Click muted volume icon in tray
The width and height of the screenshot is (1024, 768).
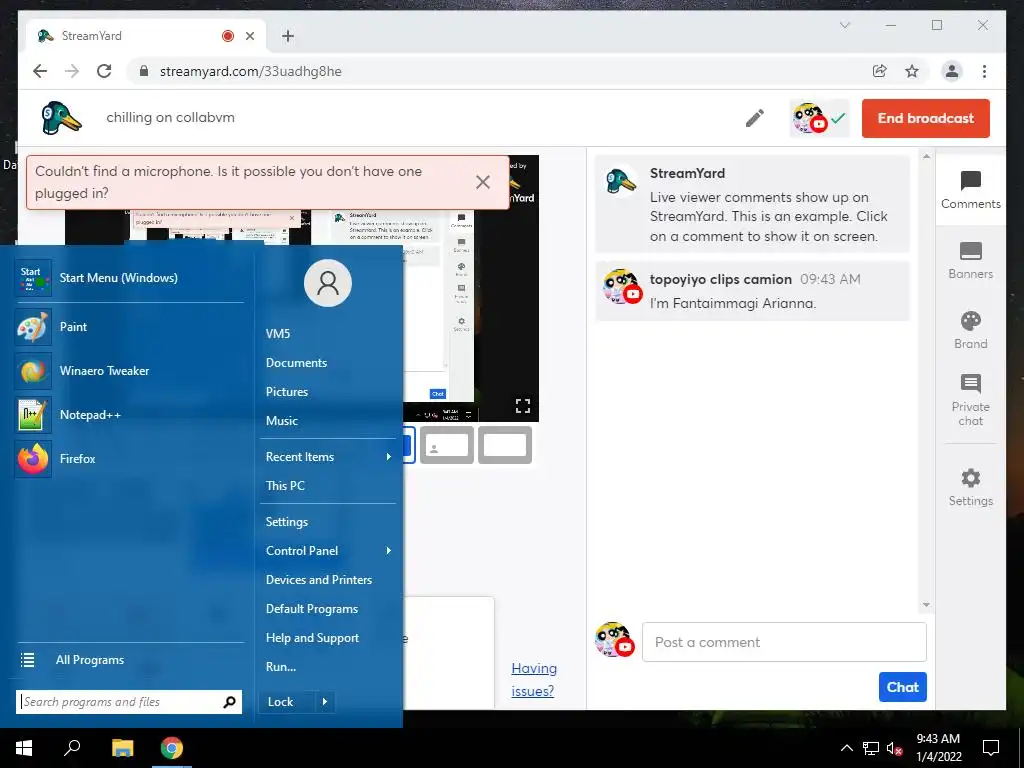click(895, 748)
